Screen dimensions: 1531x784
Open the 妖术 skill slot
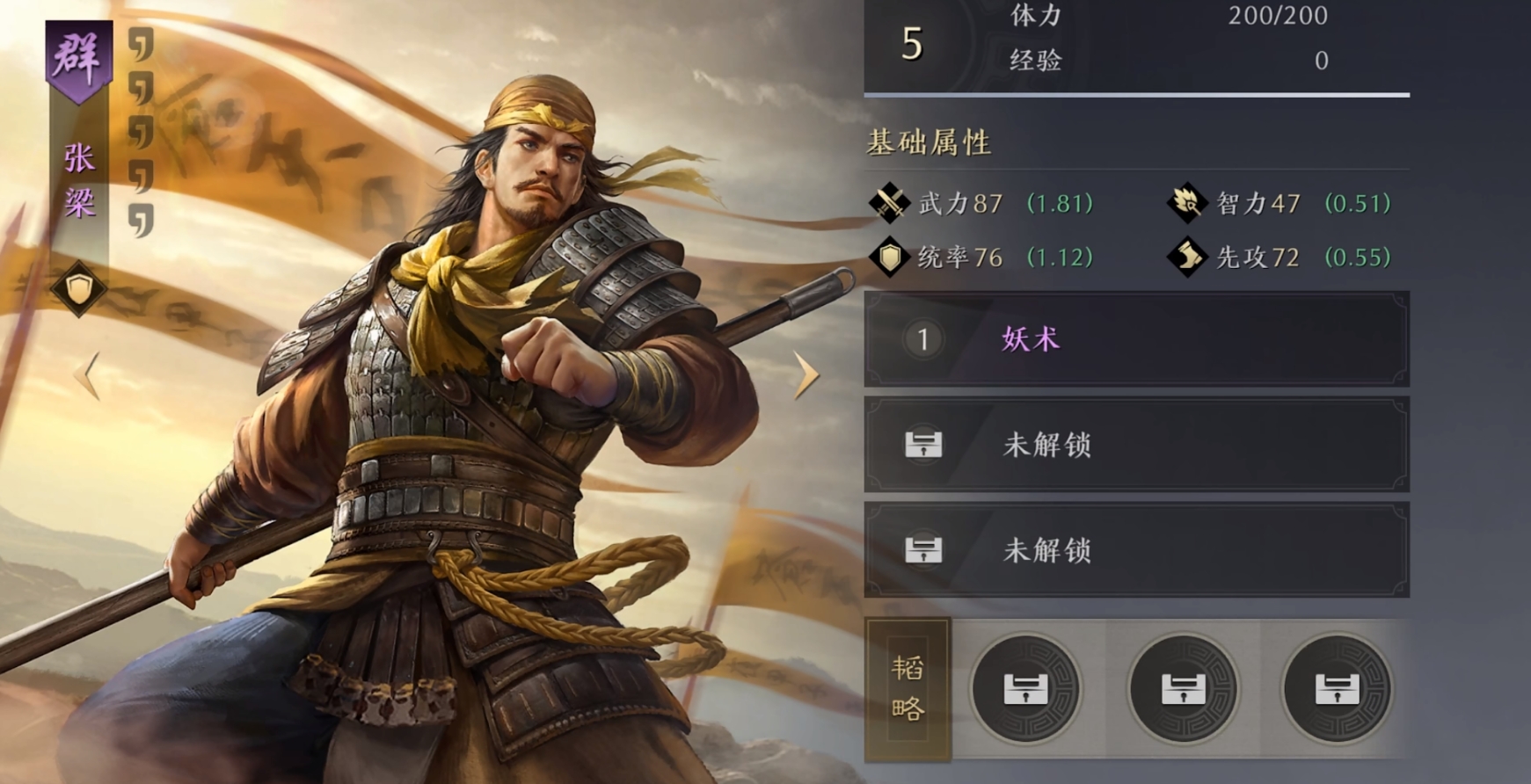[x=1137, y=339]
